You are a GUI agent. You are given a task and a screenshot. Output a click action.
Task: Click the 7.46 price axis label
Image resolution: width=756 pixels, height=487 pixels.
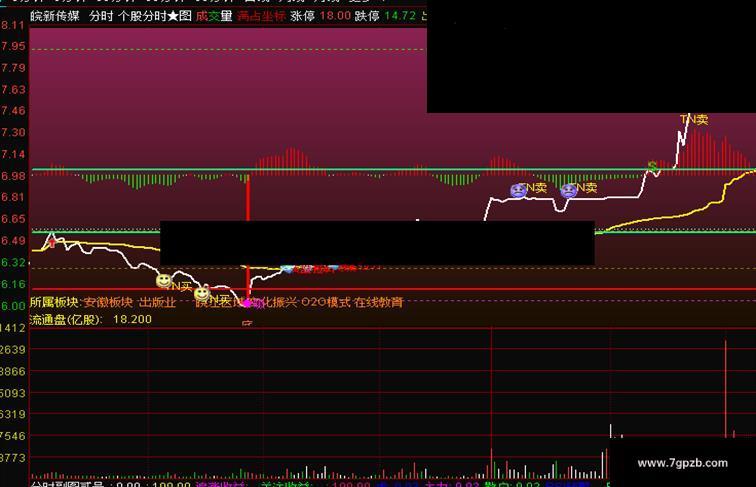coord(13,111)
